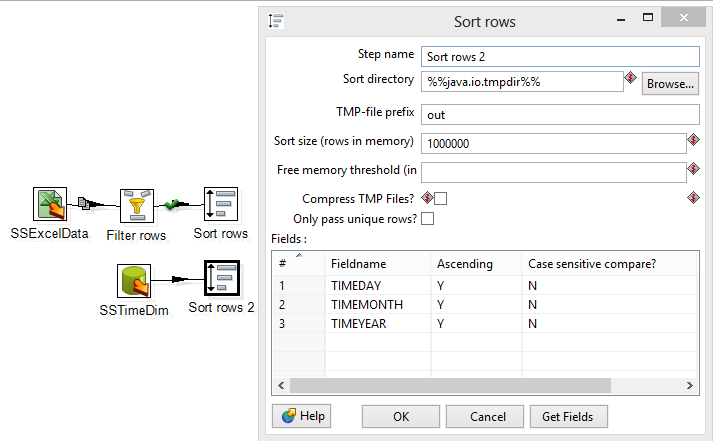
Task: Click the Fields table scroll left arrow
Action: [x=281, y=386]
